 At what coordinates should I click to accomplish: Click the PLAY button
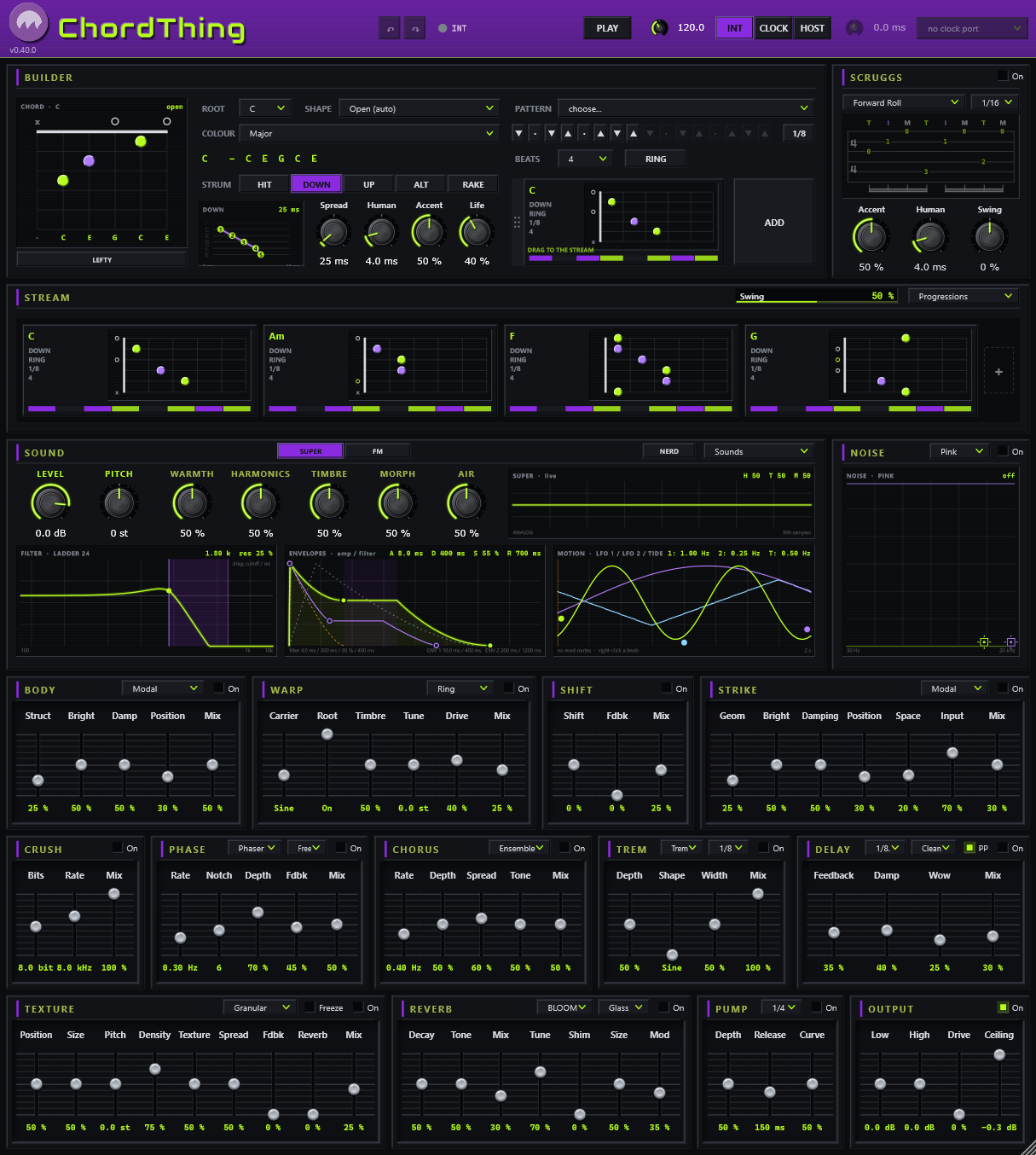[x=607, y=28]
